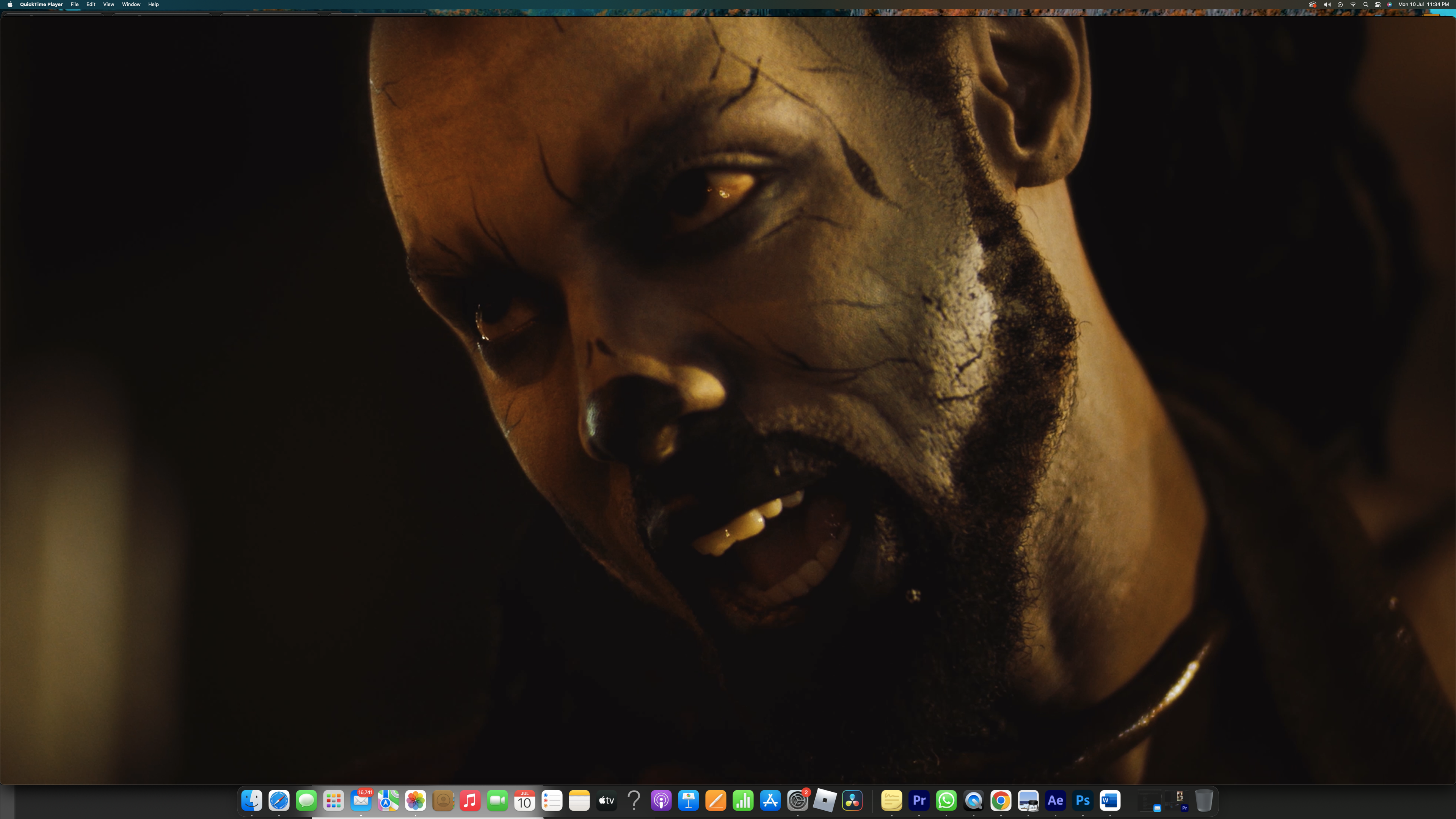Image resolution: width=1456 pixels, height=819 pixels.
Task: Open Preview from the Dock
Action: 1028,800
